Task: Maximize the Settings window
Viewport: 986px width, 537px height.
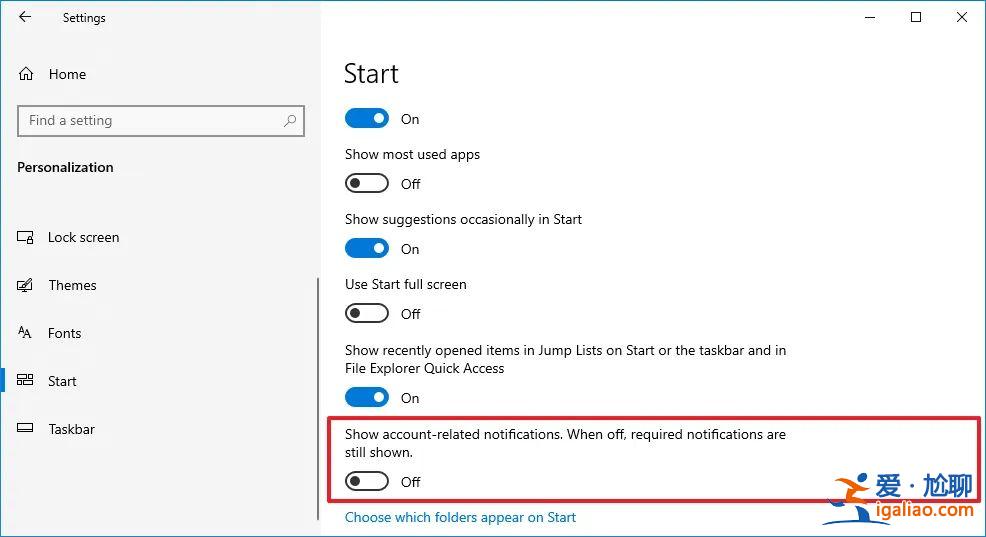Action: pyautogui.click(x=916, y=17)
